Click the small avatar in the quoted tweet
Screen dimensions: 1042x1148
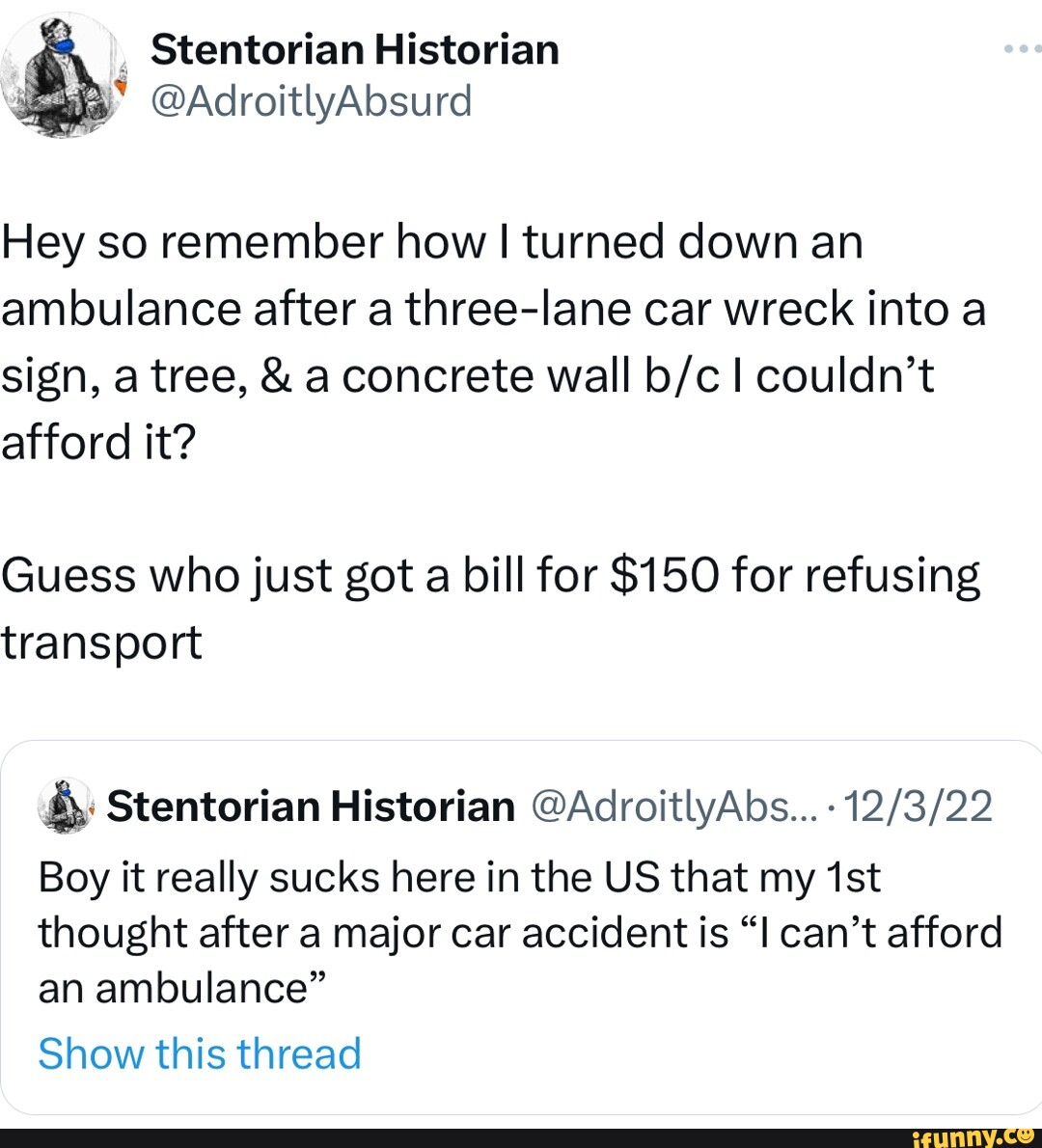tap(66, 806)
